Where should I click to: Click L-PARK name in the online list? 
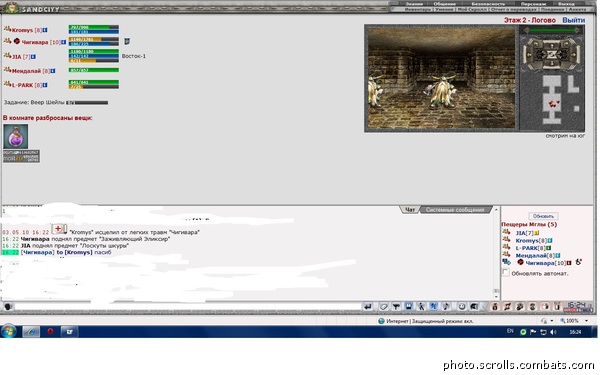[x=527, y=248]
